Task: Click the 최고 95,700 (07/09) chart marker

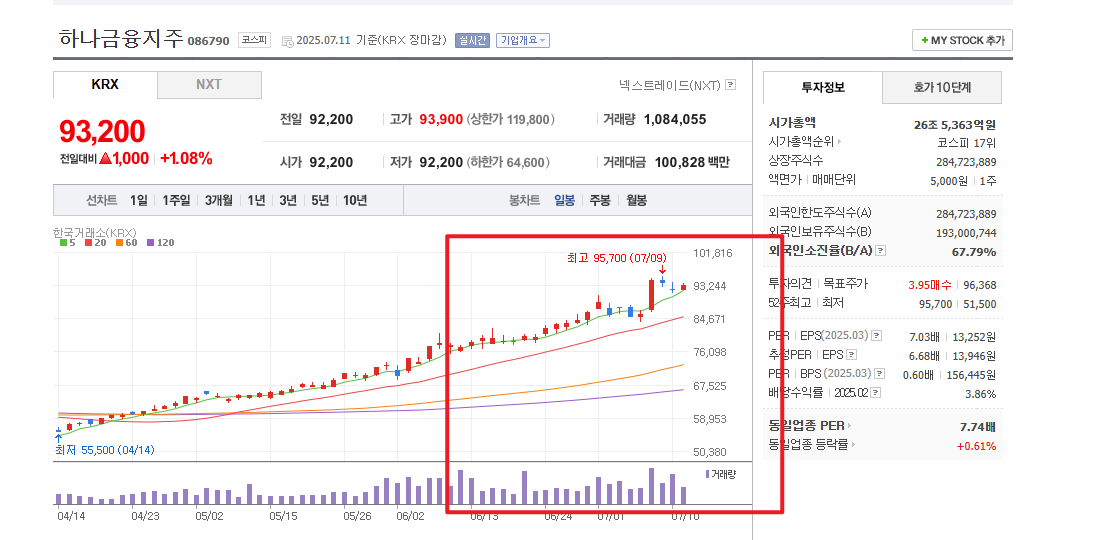Action: (617, 259)
